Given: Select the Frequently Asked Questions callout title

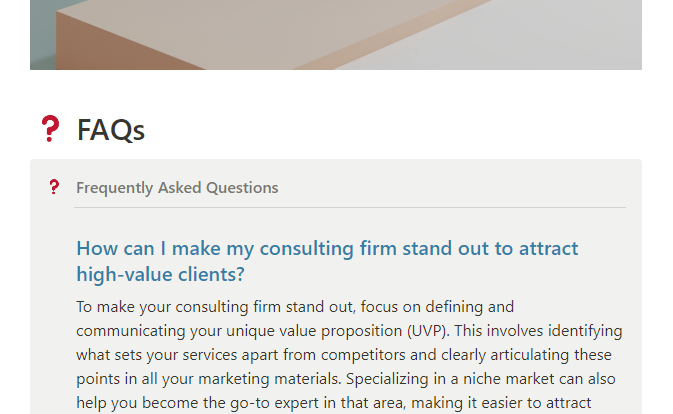Looking at the screenshot, I should (177, 188).
